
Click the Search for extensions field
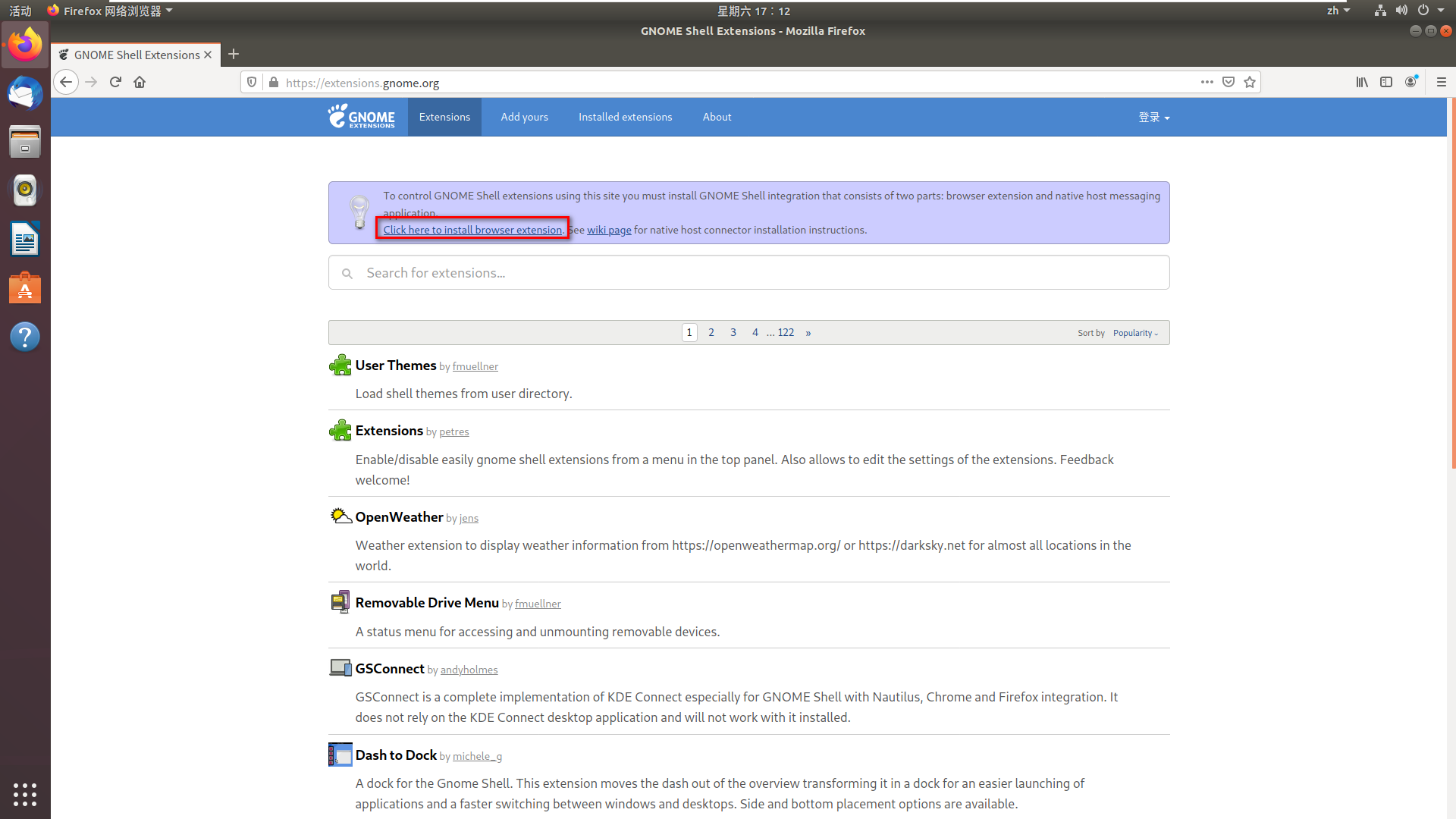coord(748,273)
